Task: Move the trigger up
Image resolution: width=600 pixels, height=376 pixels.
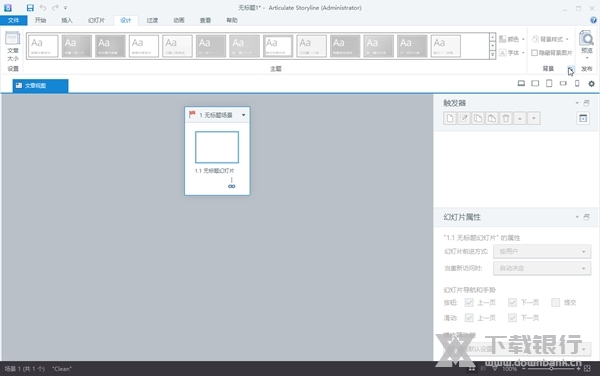Action: coord(520,118)
